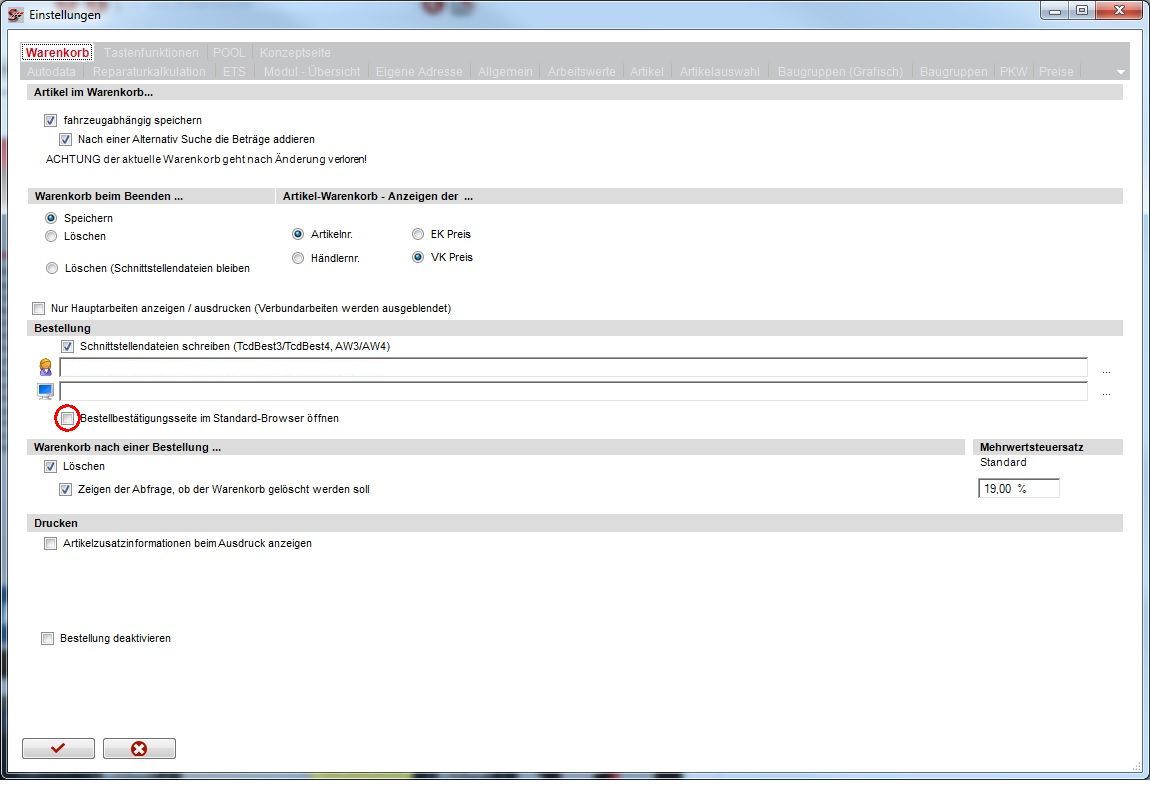Click browse '...' button for second path field

[x=1106, y=393]
